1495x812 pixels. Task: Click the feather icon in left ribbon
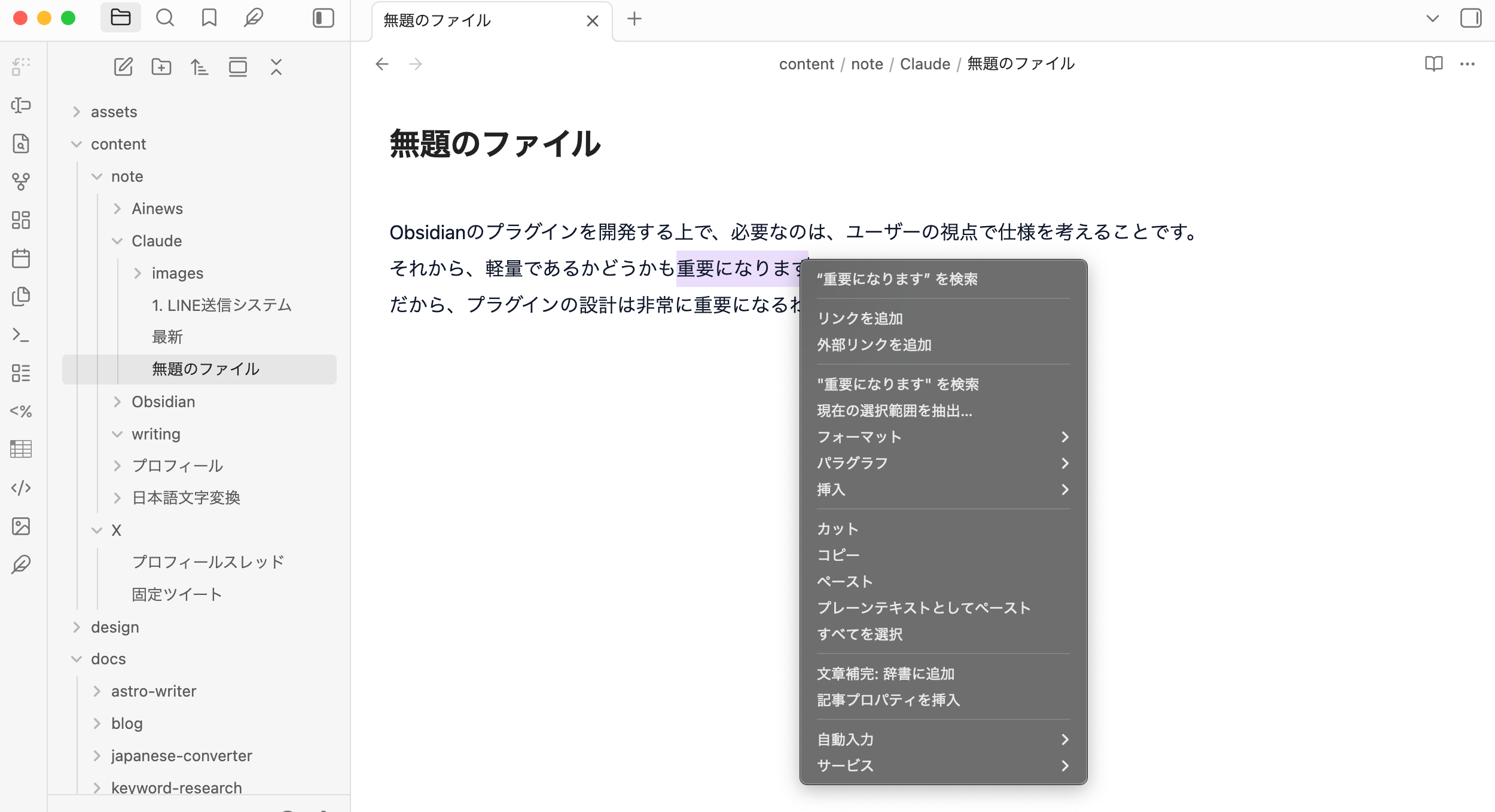[x=21, y=564]
